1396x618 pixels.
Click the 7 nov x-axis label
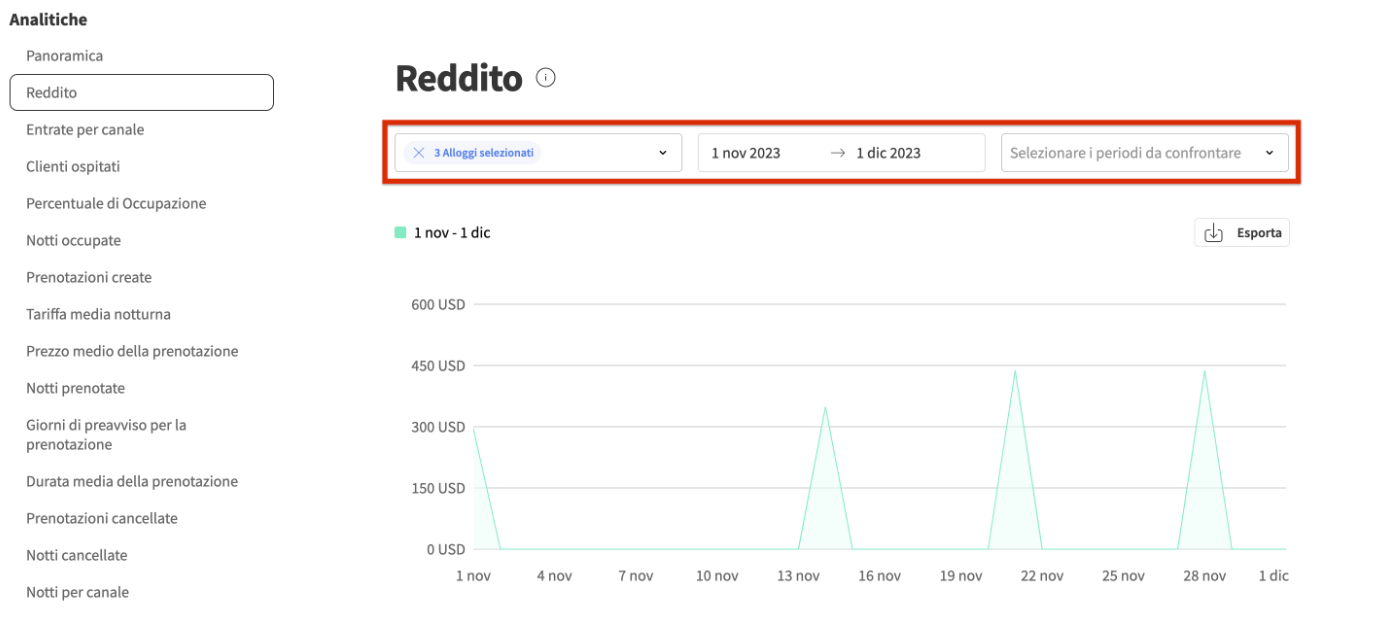635,576
